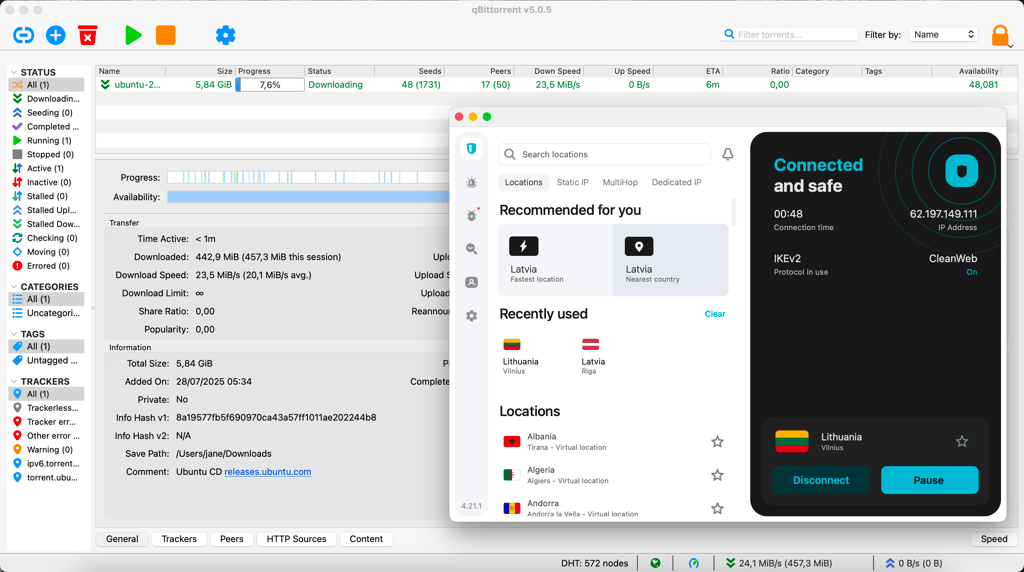
Task: Toggle alternative speed limits icon in status bar
Action: tap(694, 563)
